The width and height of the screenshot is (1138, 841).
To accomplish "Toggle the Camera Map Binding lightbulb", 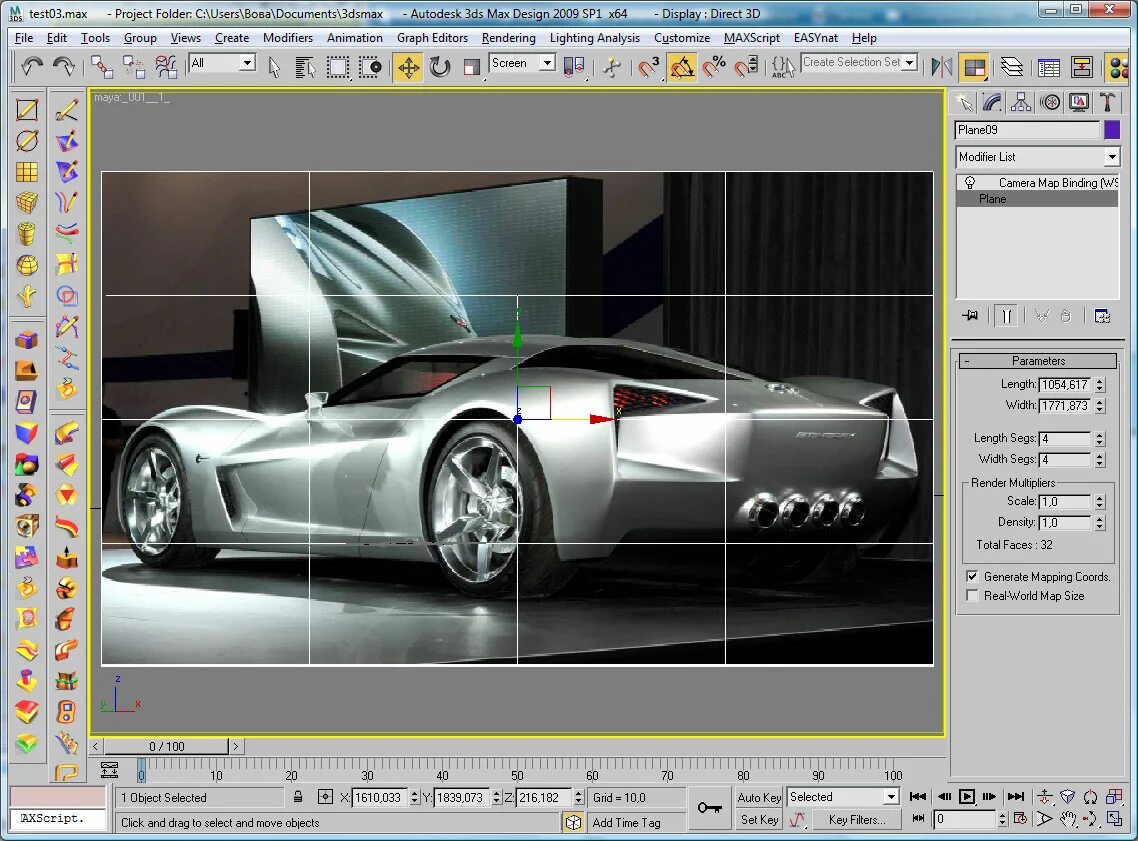I will [970, 183].
